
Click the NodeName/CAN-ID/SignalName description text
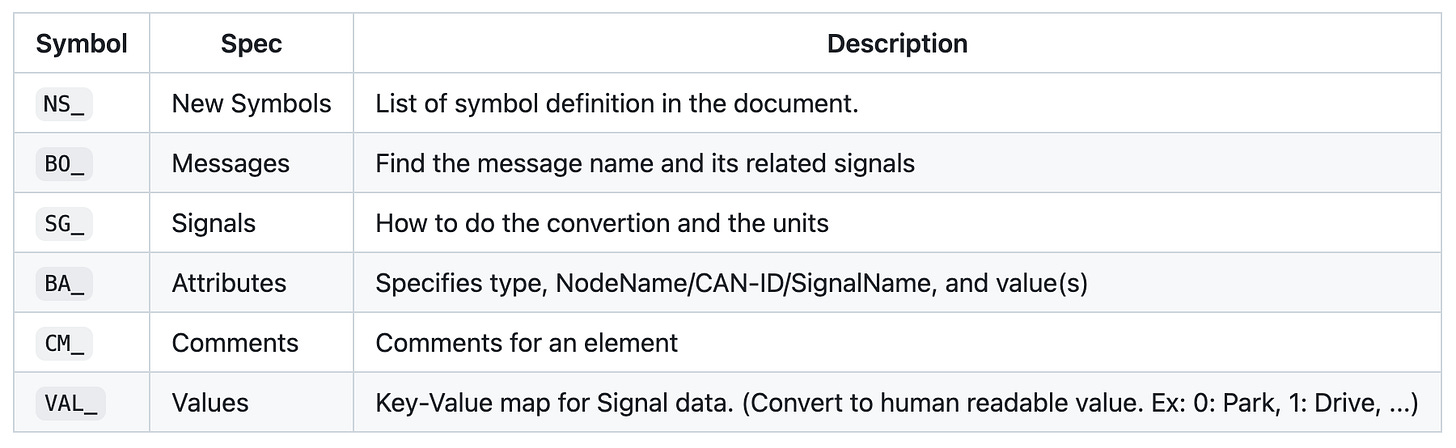pyautogui.click(x=731, y=283)
